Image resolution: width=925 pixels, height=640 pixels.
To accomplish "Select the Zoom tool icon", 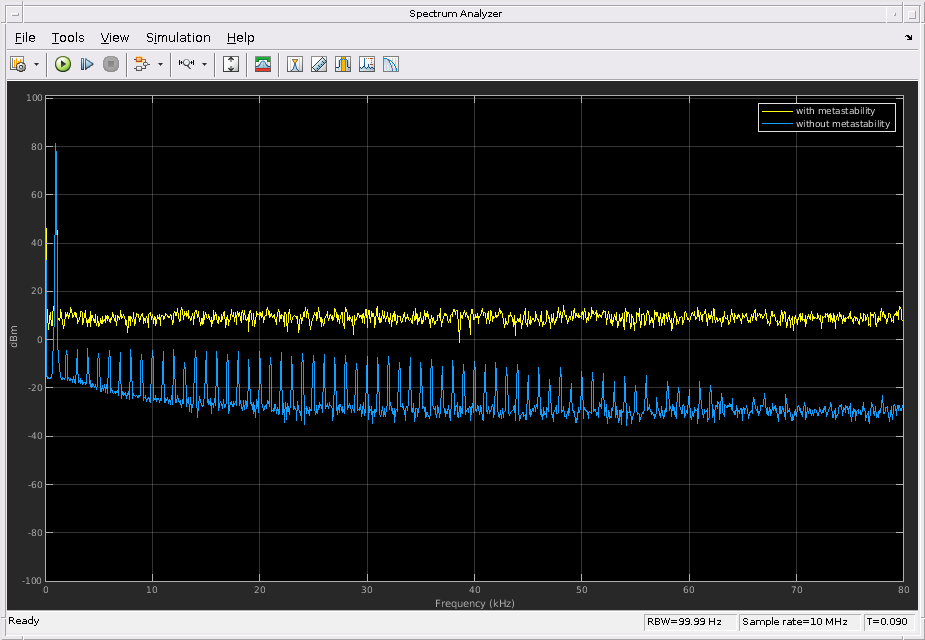I will point(186,64).
